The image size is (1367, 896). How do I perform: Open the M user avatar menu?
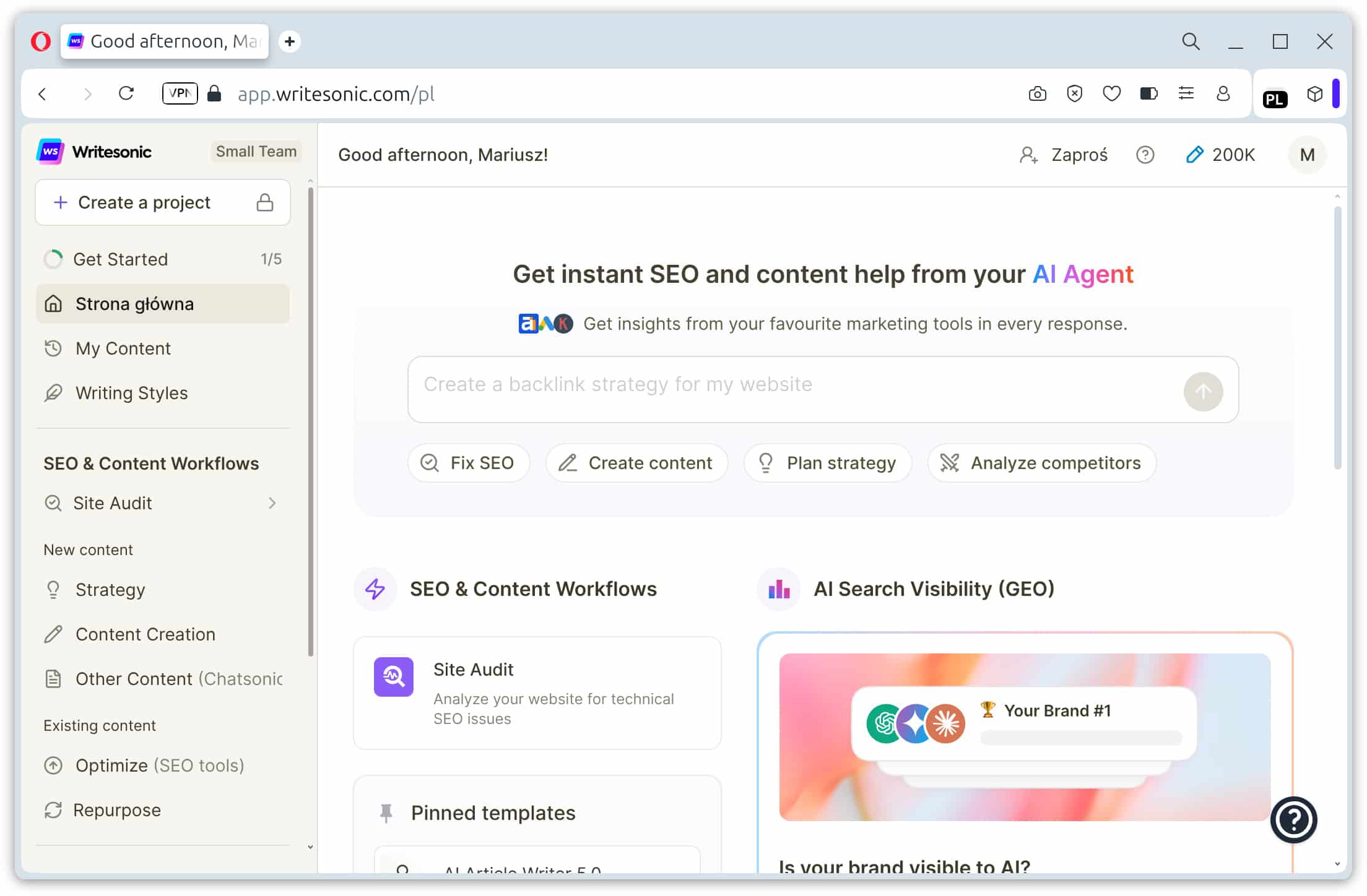tap(1307, 155)
